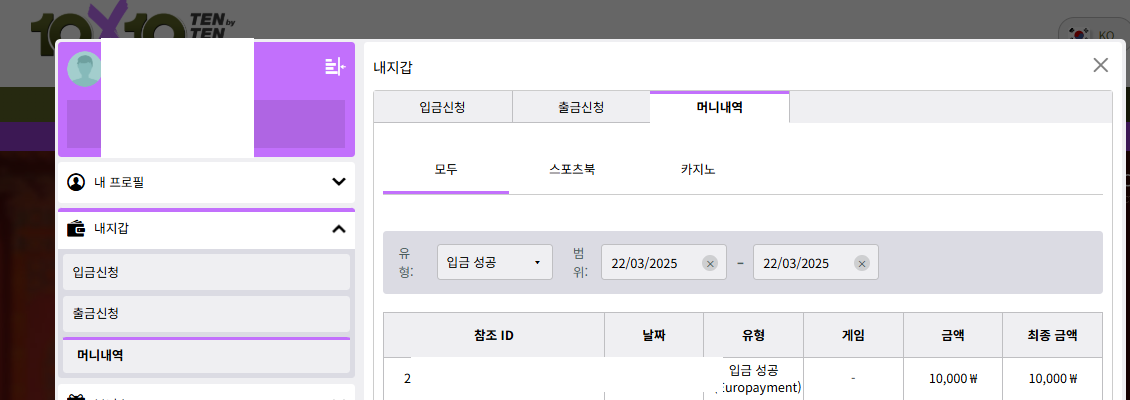Click the start date input field
Screen dimensions: 1130x400
648,263
